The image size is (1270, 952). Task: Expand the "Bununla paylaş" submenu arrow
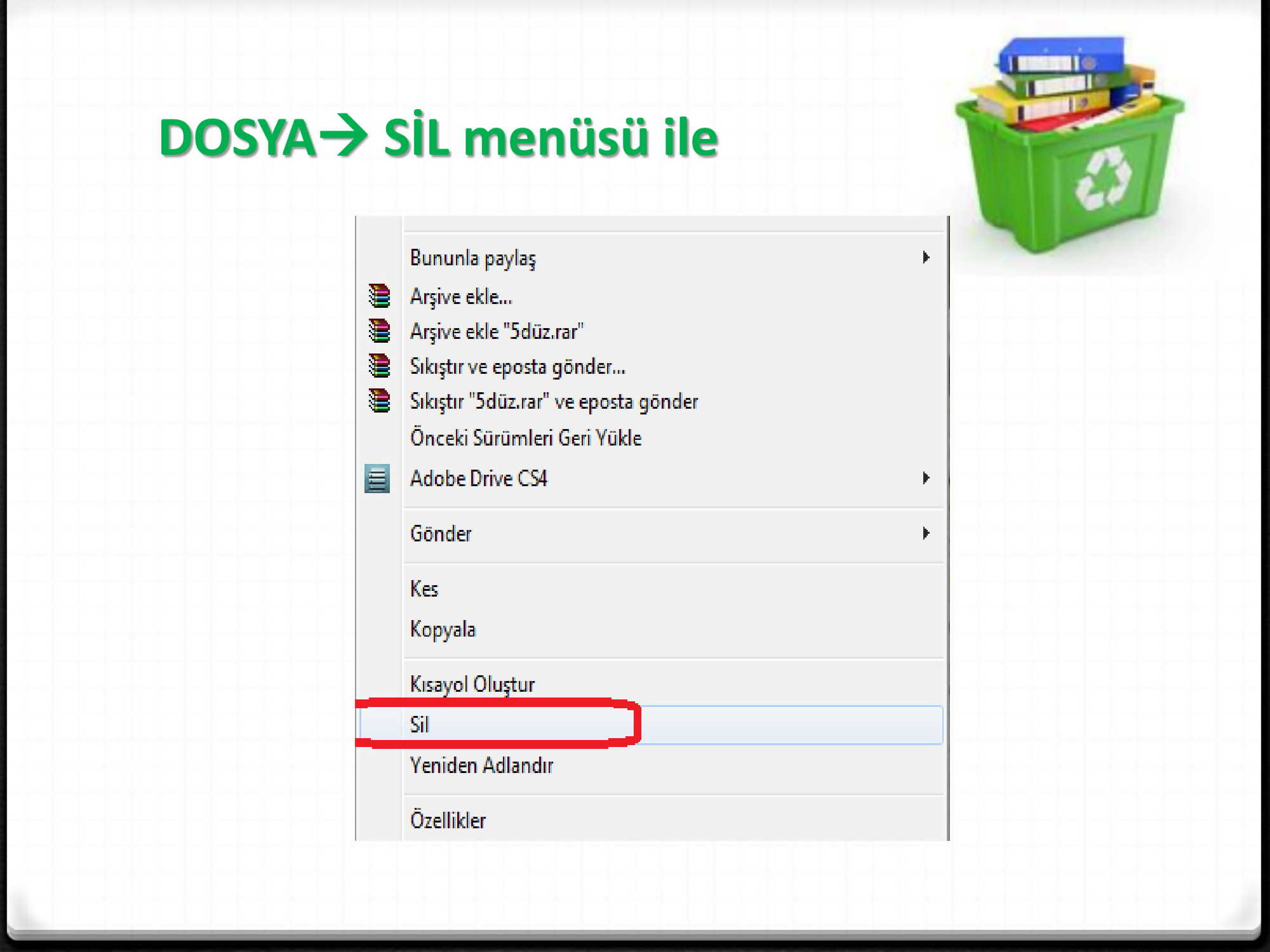tap(926, 257)
